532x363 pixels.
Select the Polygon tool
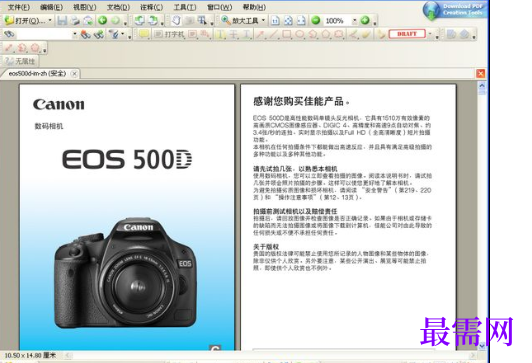click(x=326, y=34)
